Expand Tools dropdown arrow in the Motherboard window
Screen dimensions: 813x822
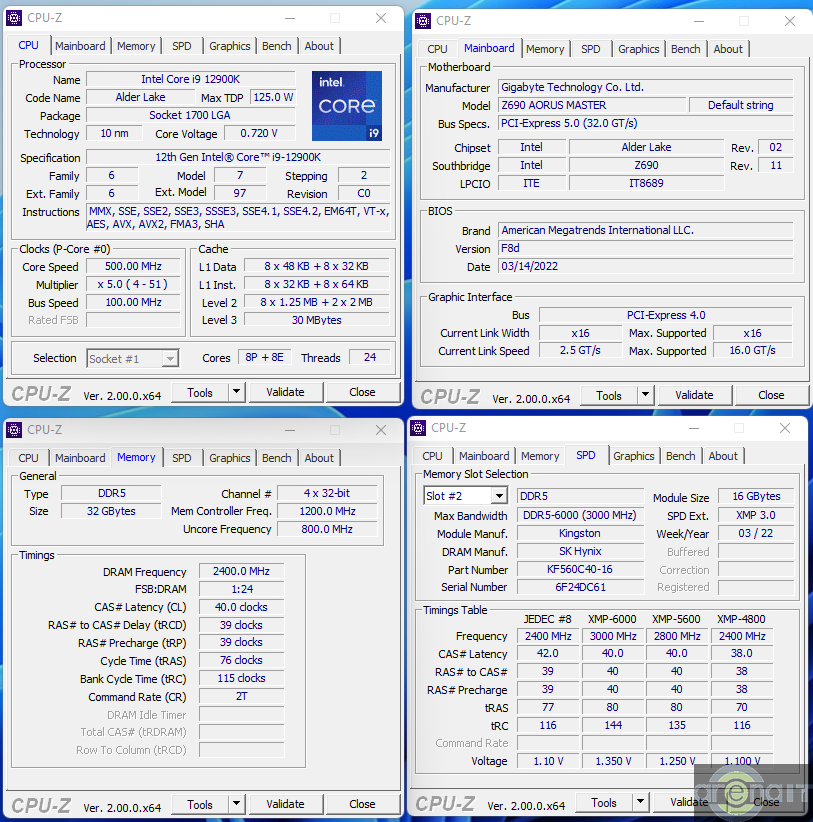point(646,395)
